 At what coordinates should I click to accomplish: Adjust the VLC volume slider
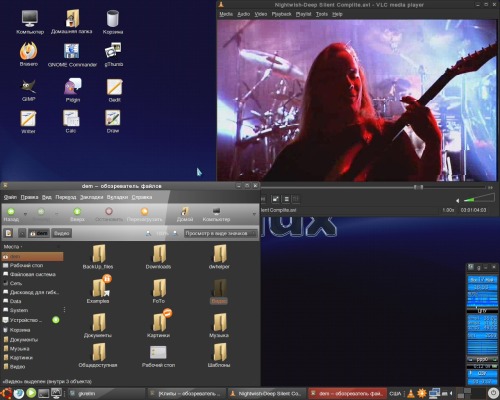click(x=479, y=199)
